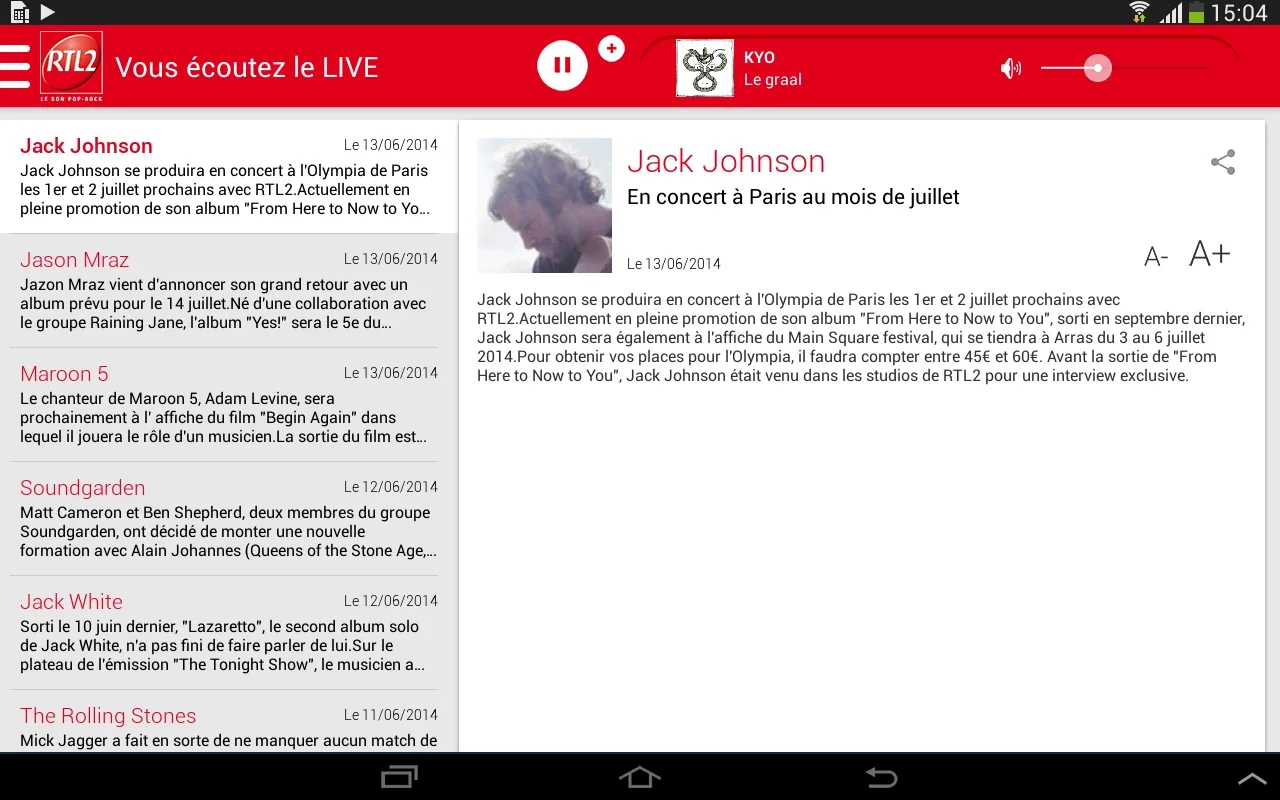Viewport: 1280px width, 800px height.
Task: Increase text size with A+
Action: tap(1210, 254)
